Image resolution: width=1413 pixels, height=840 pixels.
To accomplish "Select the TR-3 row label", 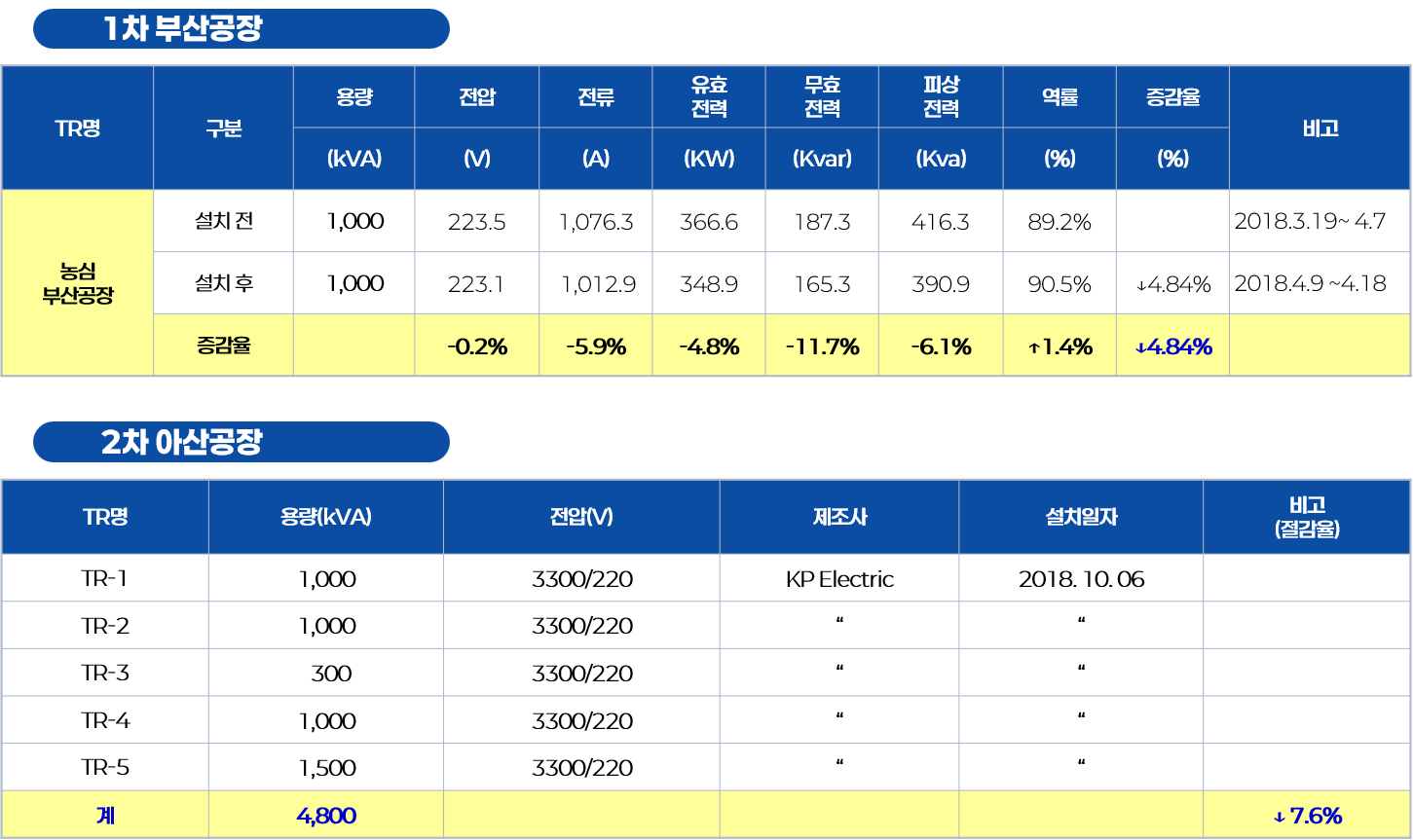I will (x=105, y=673).
